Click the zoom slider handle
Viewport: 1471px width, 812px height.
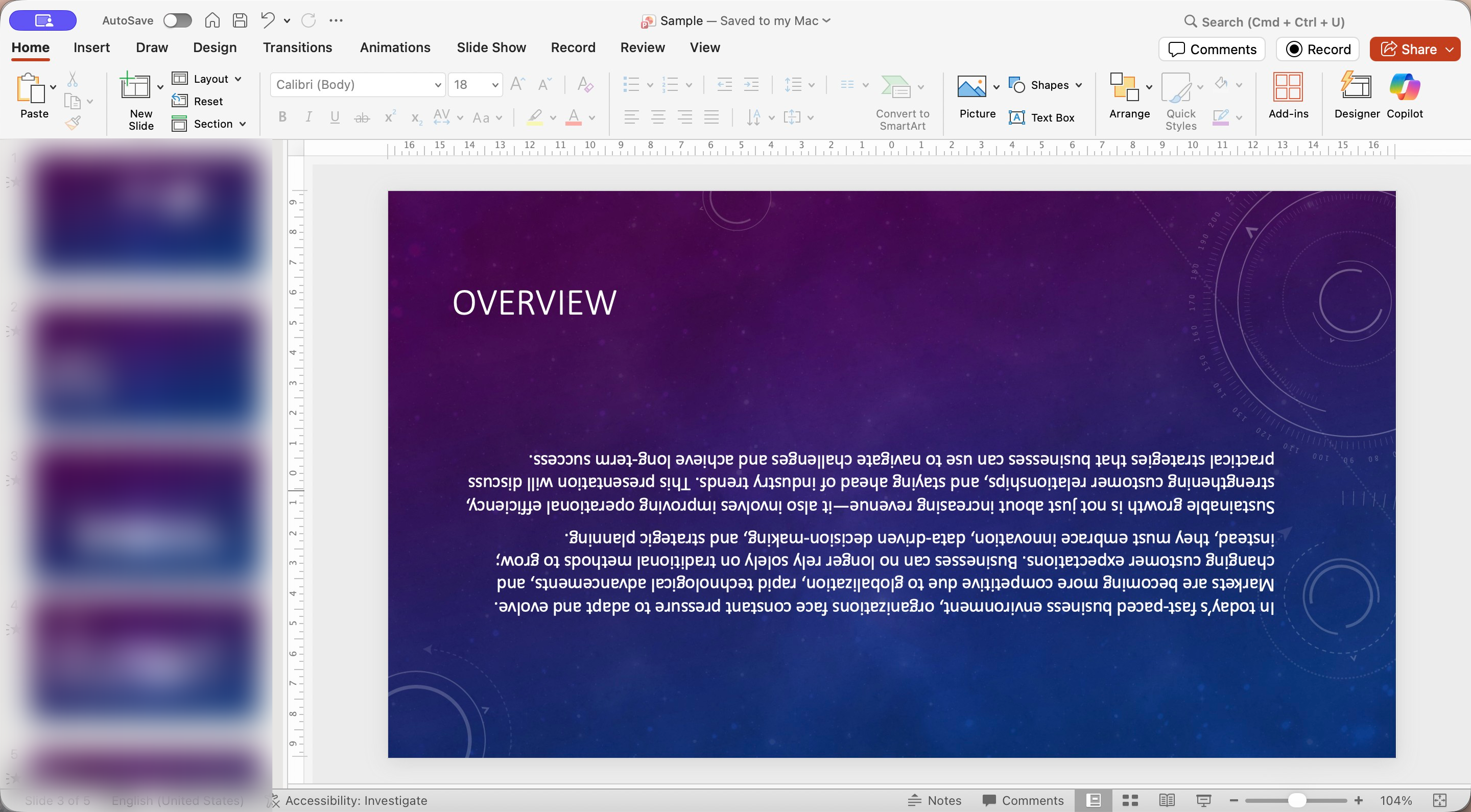1296,800
